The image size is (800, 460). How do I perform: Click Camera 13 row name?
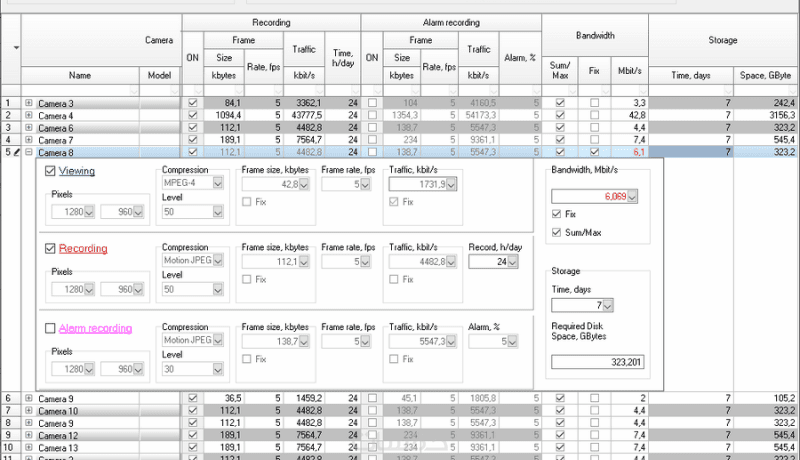click(58, 448)
